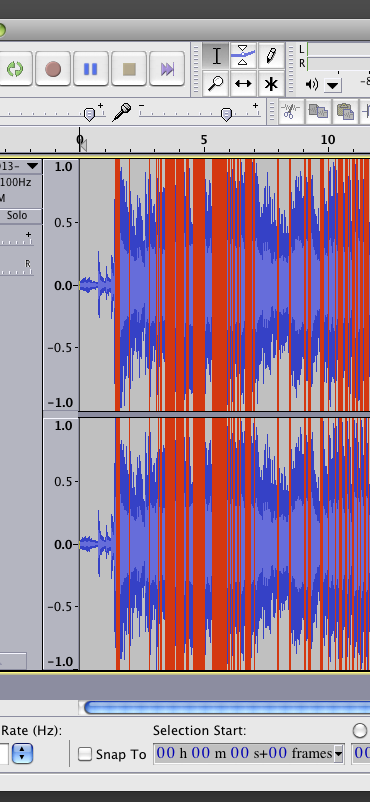Start recording with the Record button

tap(53, 69)
